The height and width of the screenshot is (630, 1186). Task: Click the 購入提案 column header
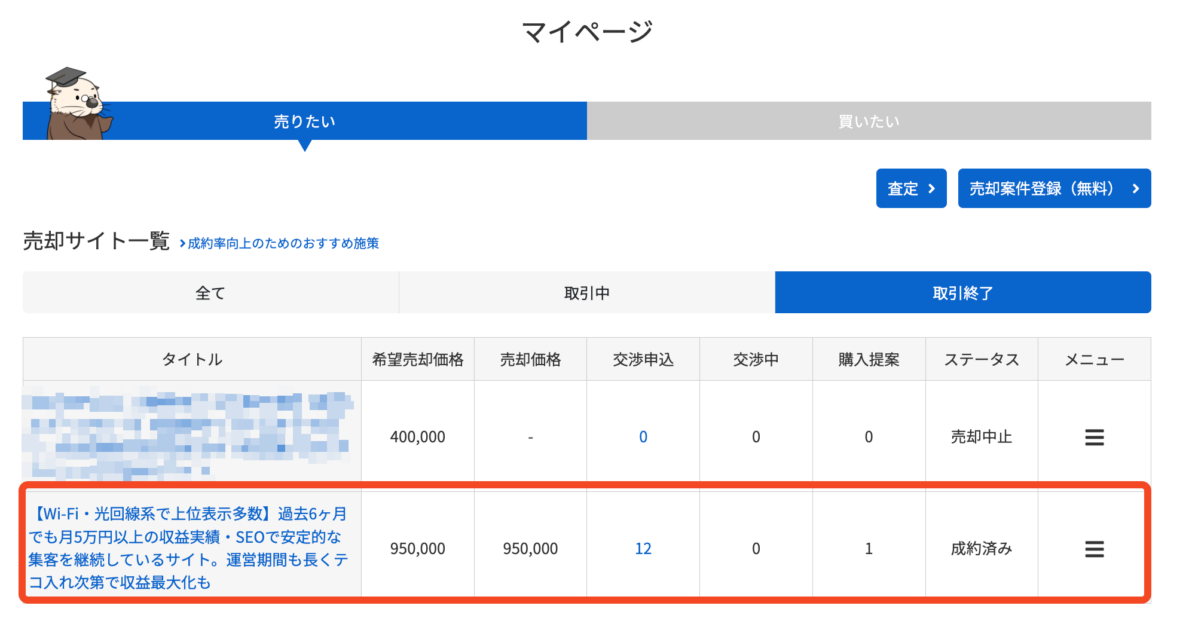click(868, 359)
